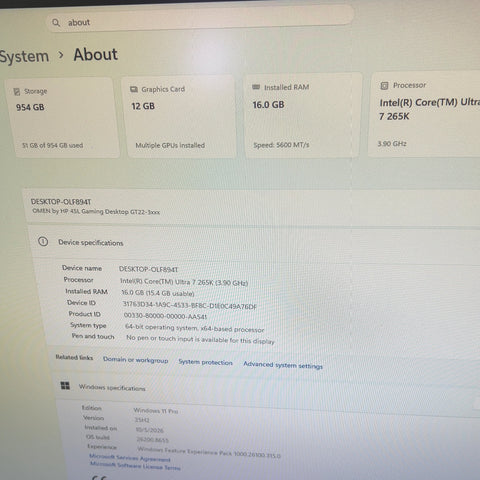The image size is (480, 480).
Task: Open the Graphics Card 12 GB card
Action: point(180,117)
